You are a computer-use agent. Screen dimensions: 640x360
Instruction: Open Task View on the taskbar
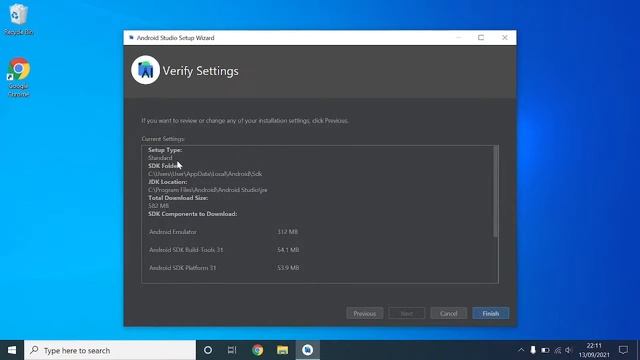[x=232, y=350]
